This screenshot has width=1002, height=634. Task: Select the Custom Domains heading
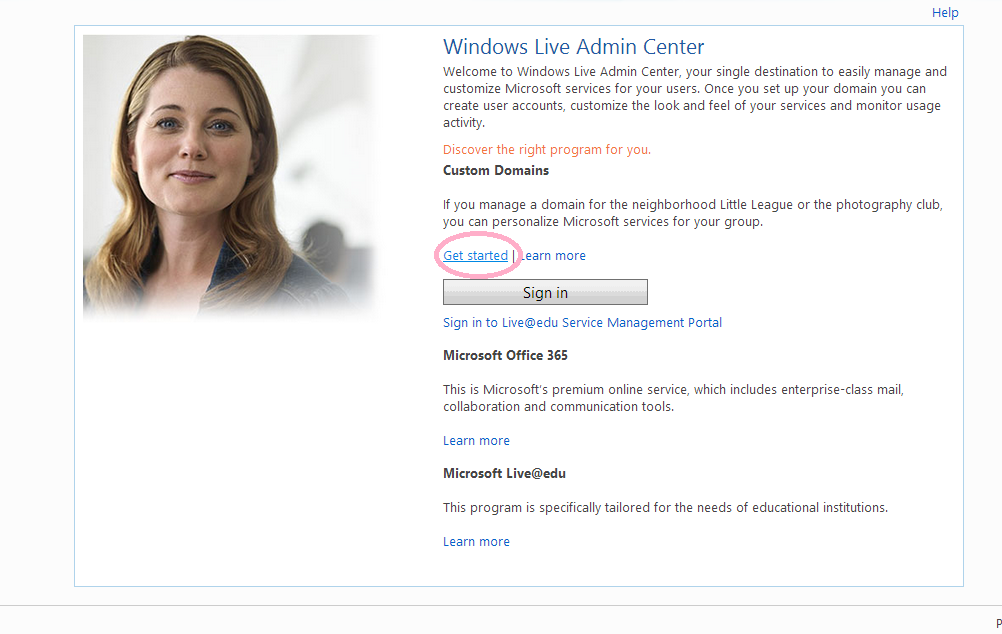point(495,171)
